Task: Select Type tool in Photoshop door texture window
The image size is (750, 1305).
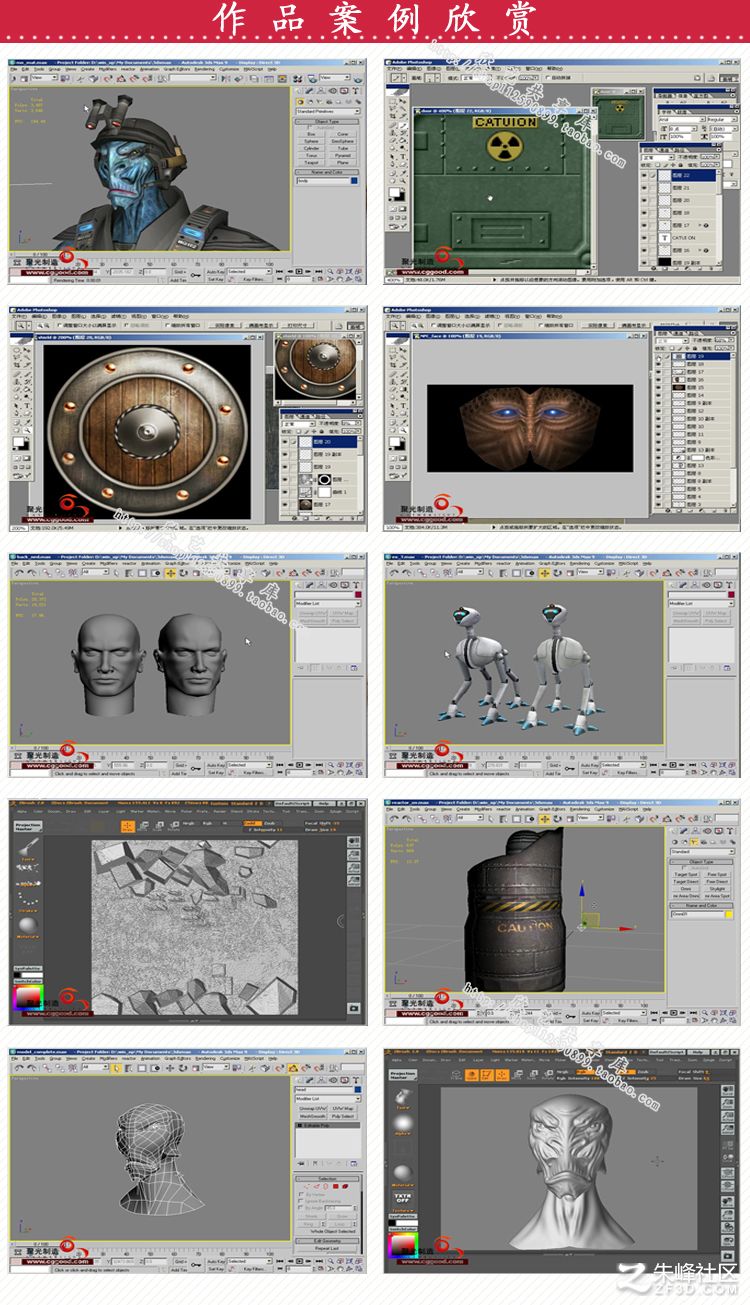Action: (403, 156)
